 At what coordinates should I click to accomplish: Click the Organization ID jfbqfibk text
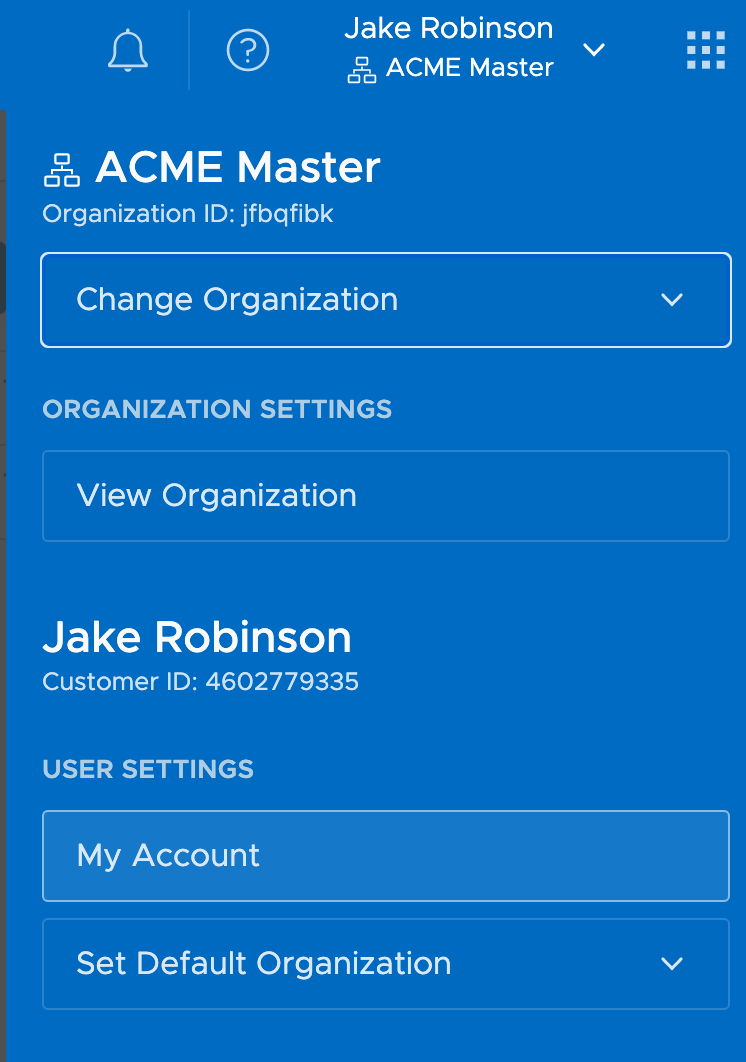pos(188,213)
